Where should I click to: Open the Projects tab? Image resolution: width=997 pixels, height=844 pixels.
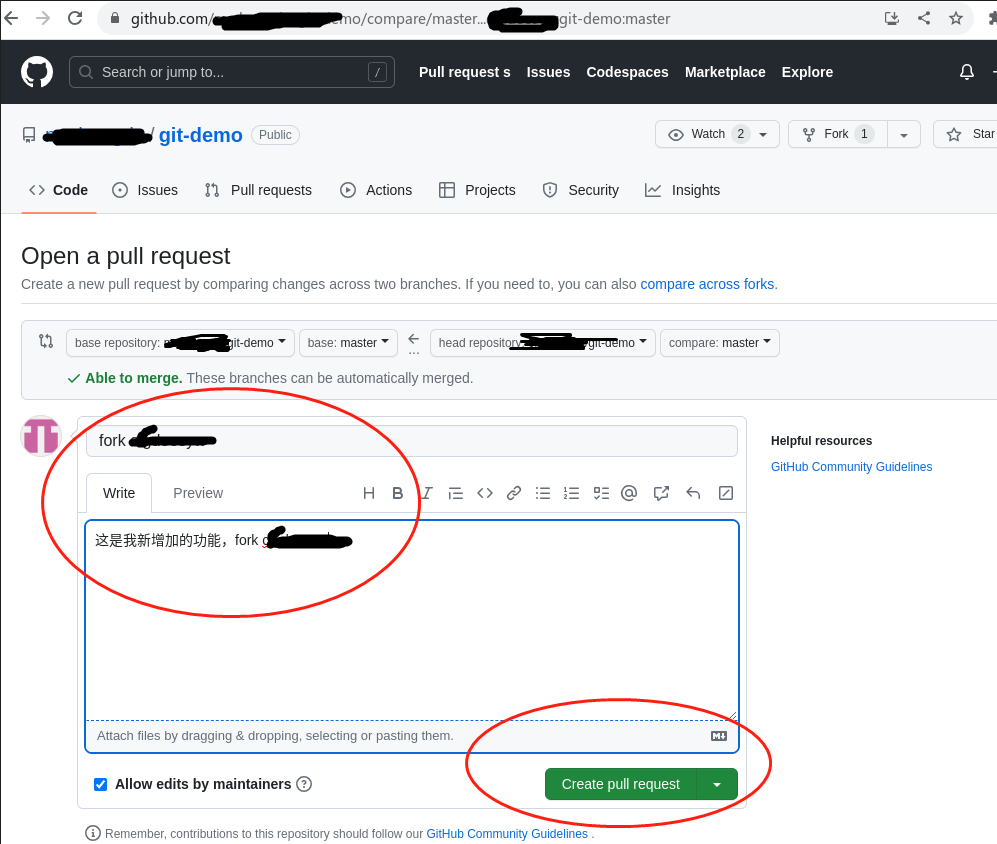click(478, 190)
